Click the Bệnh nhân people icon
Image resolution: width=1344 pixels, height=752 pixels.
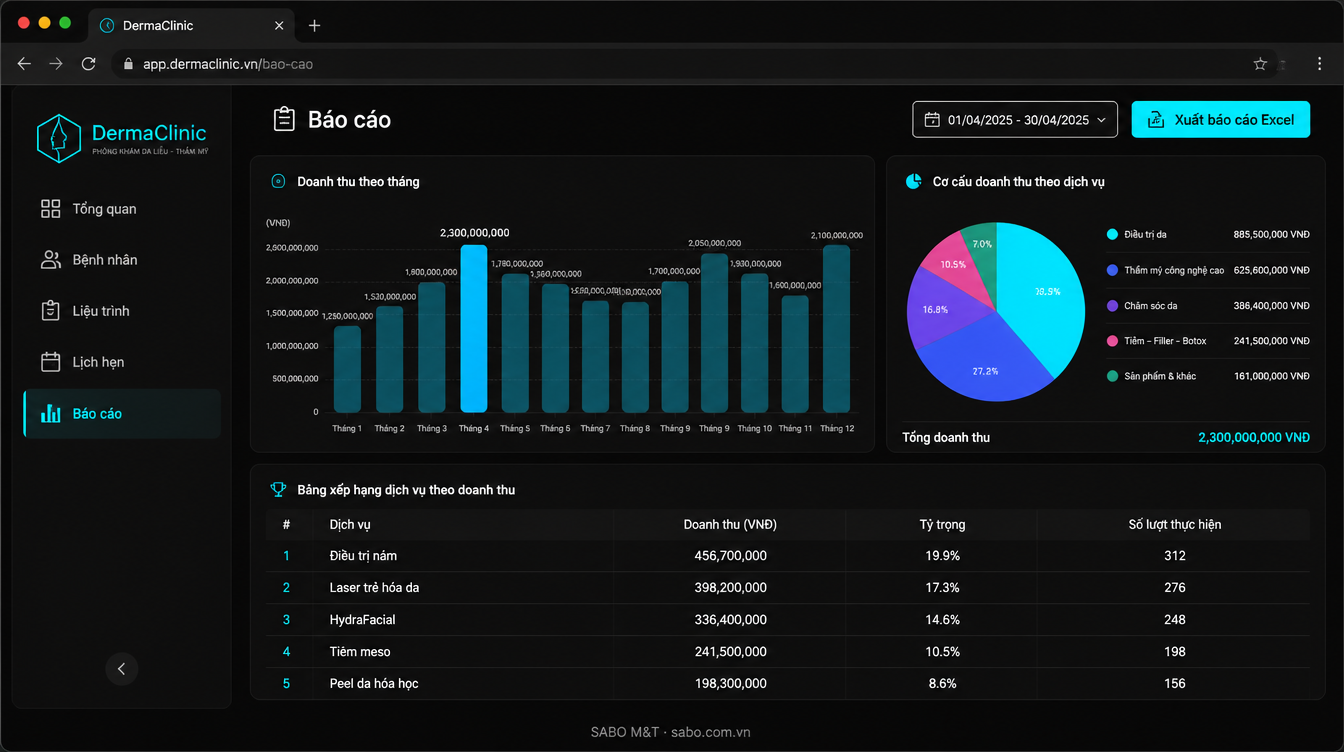click(50, 260)
